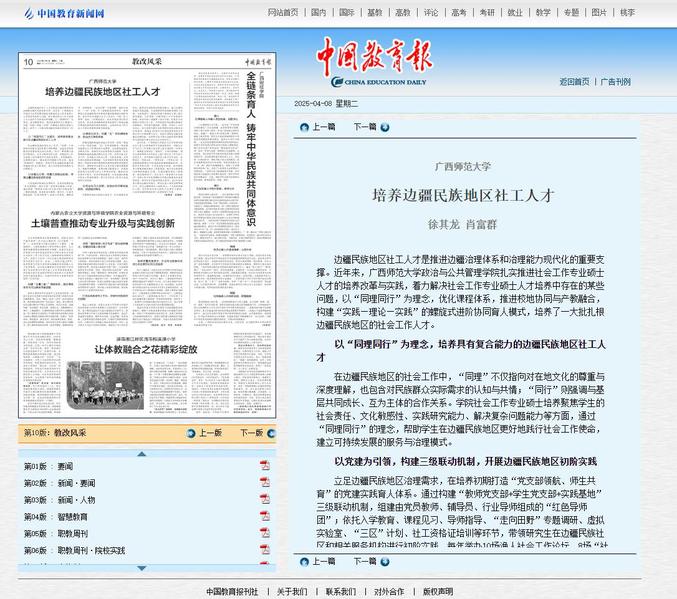Open 考研 in top navigation
Viewport: 677px width, 599px height.
[x=487, y=13]
